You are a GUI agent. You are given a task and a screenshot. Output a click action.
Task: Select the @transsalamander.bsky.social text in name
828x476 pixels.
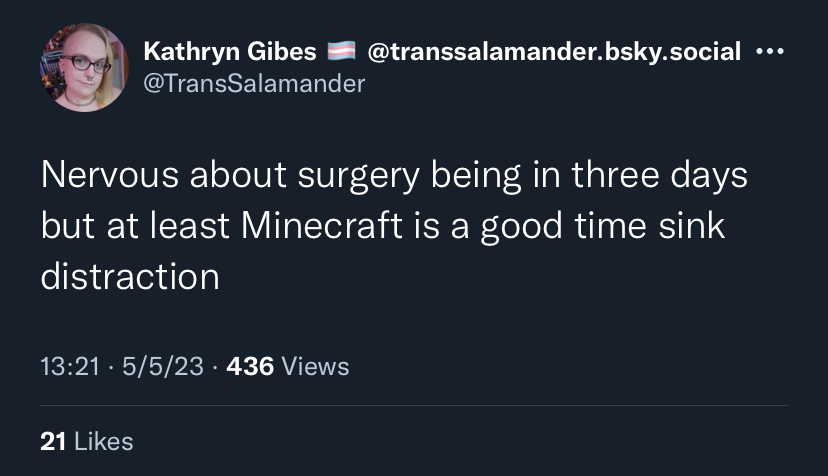tap(554, 51)
